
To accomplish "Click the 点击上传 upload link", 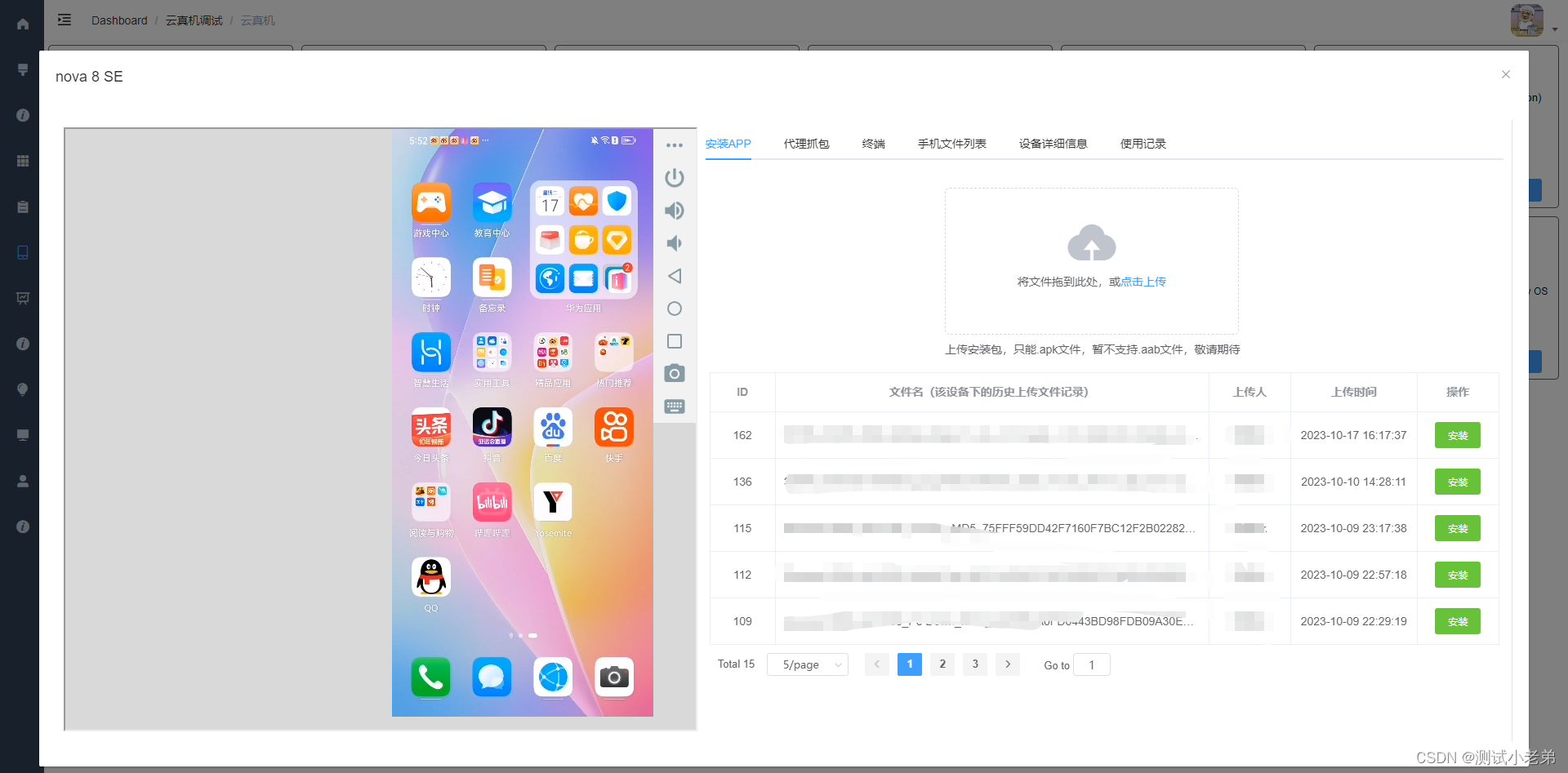I will (x=1143, y=282).
